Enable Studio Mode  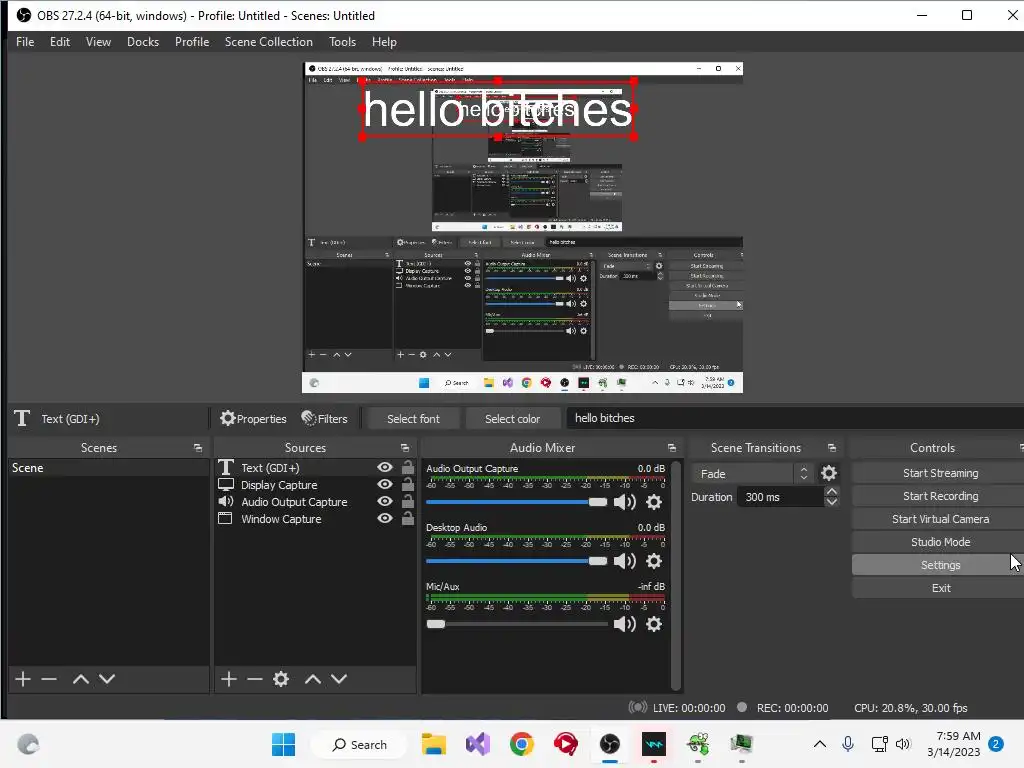[x=940, y=542]
